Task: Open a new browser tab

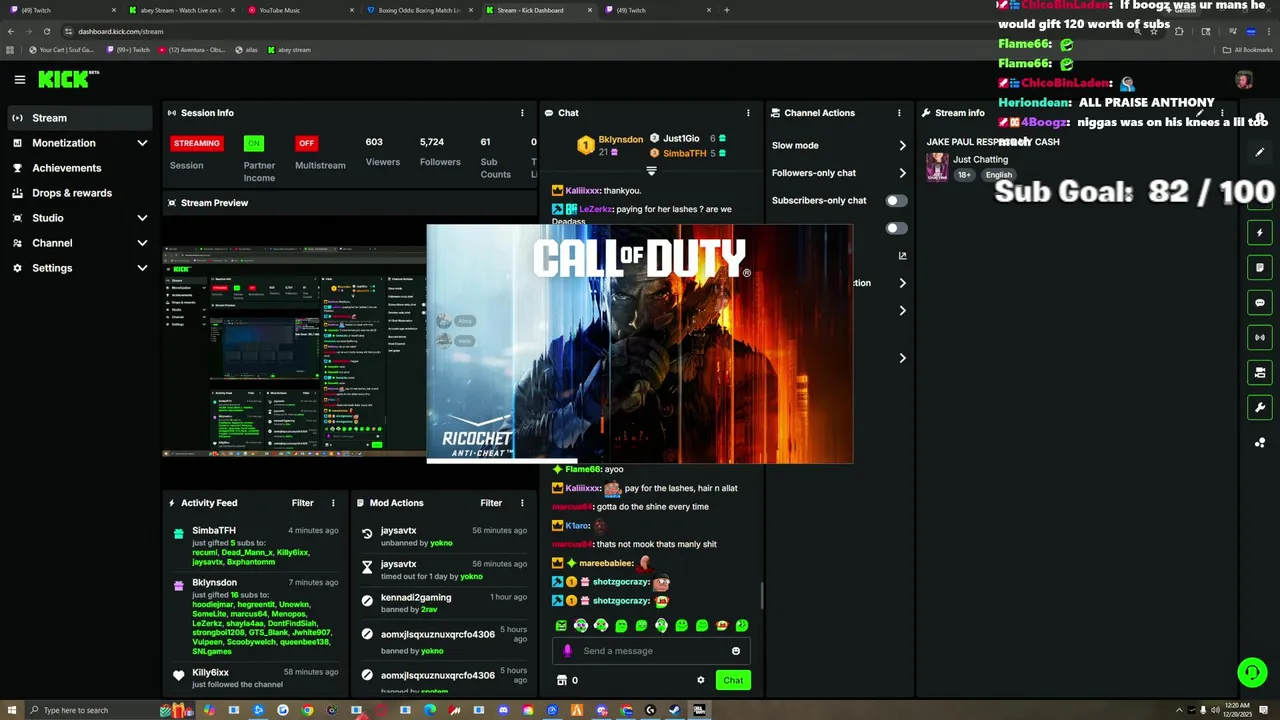Action: pyautogui.click(x=727, y=10)
